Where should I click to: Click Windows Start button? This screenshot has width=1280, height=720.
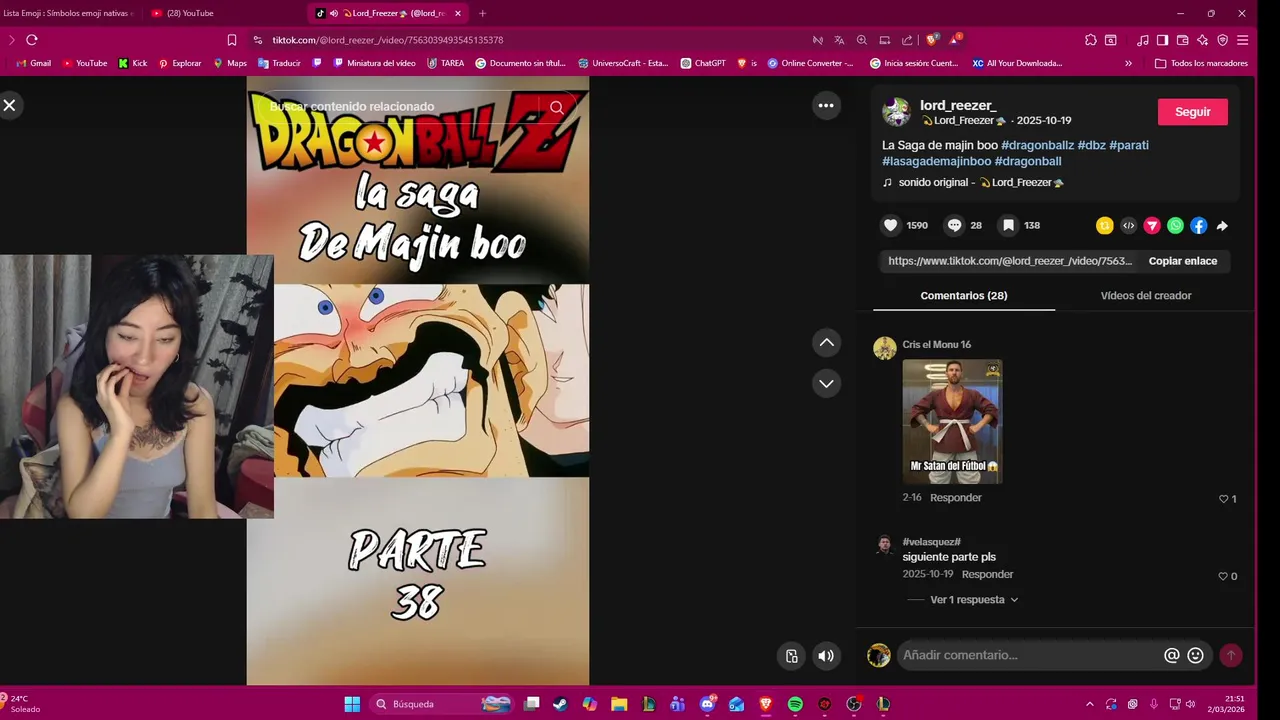pyautogui.click(x=352, y=704)
